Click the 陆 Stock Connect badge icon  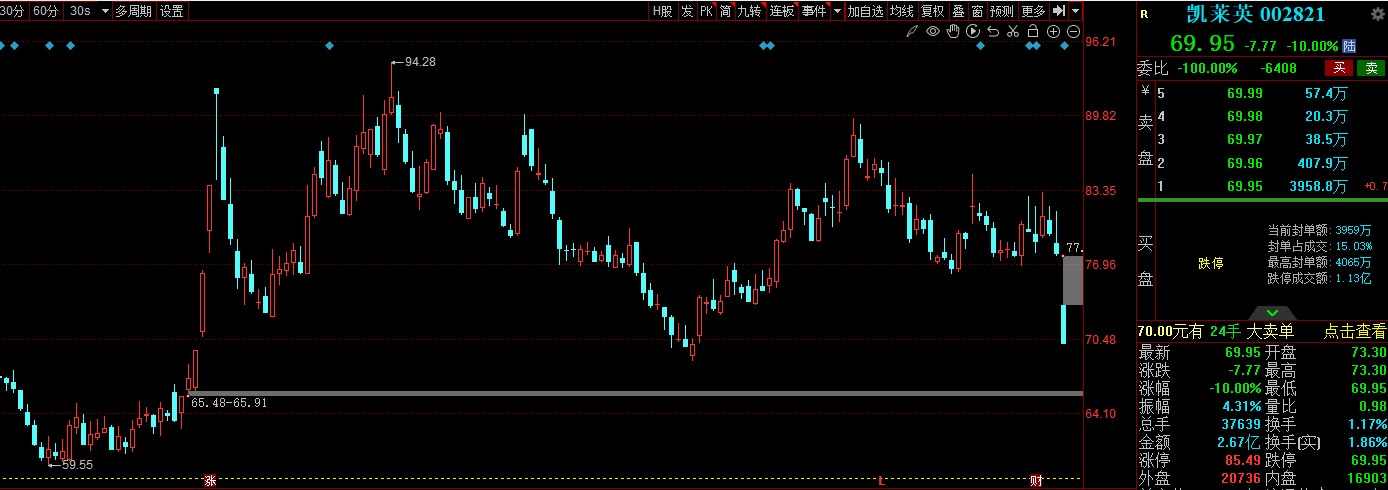1350,45
